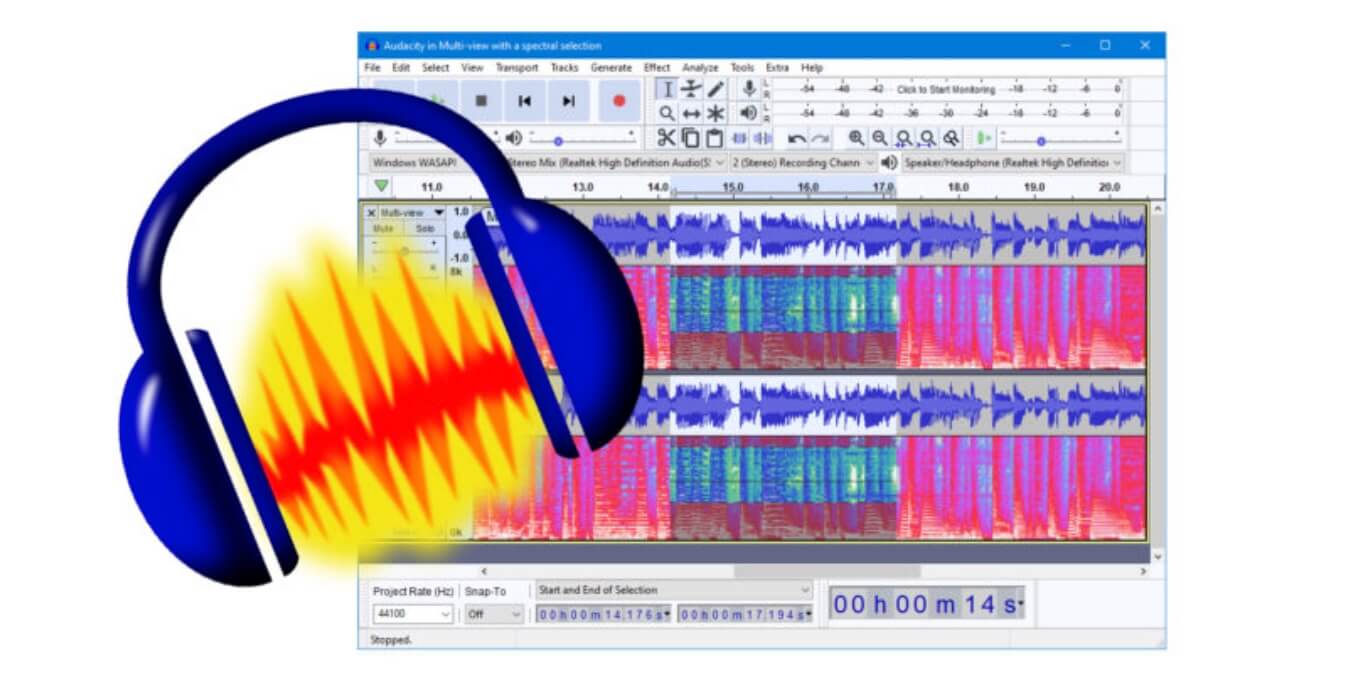This screenshot has height=687, width=1367.
Task: Open the Multi-view track name dropdown
Action: coord(412,213)
